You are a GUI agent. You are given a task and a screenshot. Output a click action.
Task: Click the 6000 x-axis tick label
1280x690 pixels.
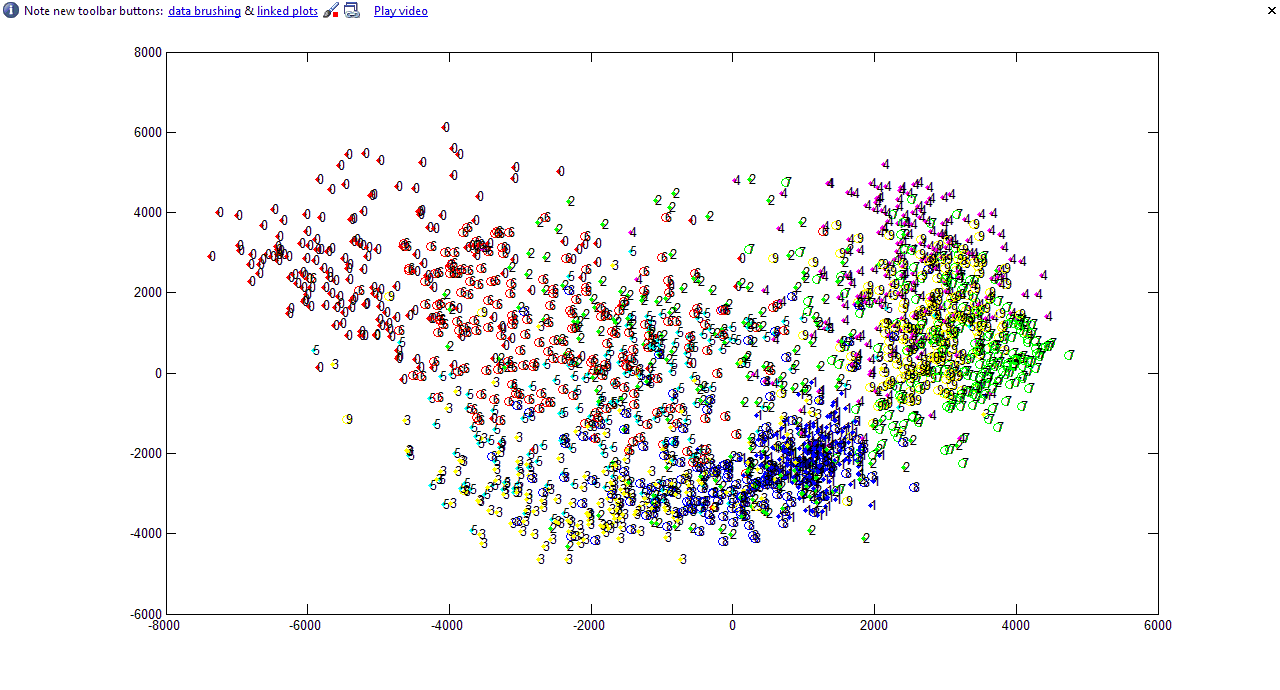1157,626
